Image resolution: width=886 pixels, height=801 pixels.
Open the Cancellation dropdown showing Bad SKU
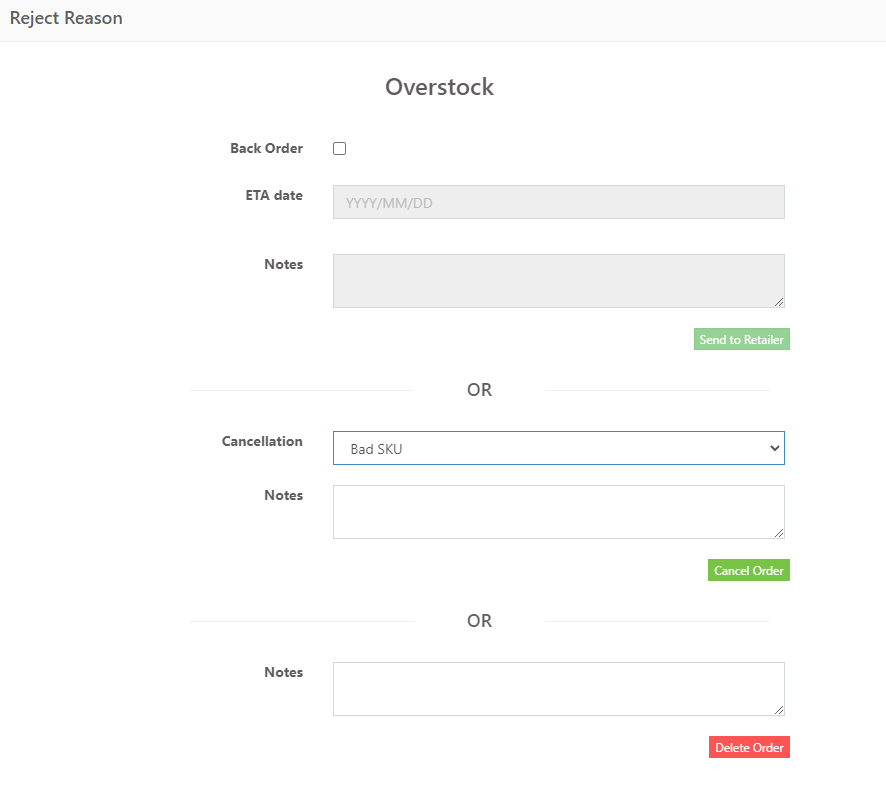coord(558,449)
